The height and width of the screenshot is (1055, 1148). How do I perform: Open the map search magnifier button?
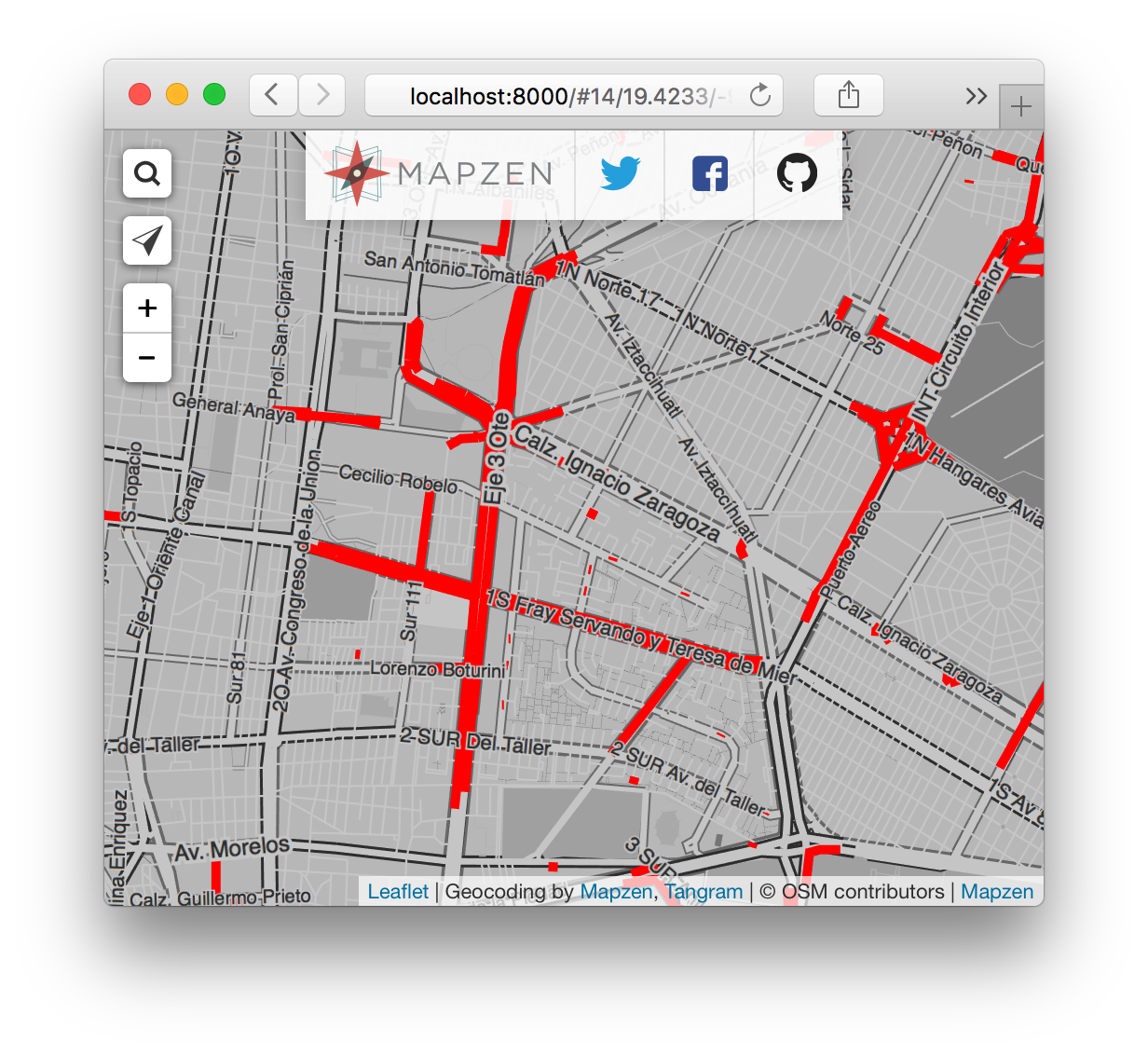[x=147, y=173]
